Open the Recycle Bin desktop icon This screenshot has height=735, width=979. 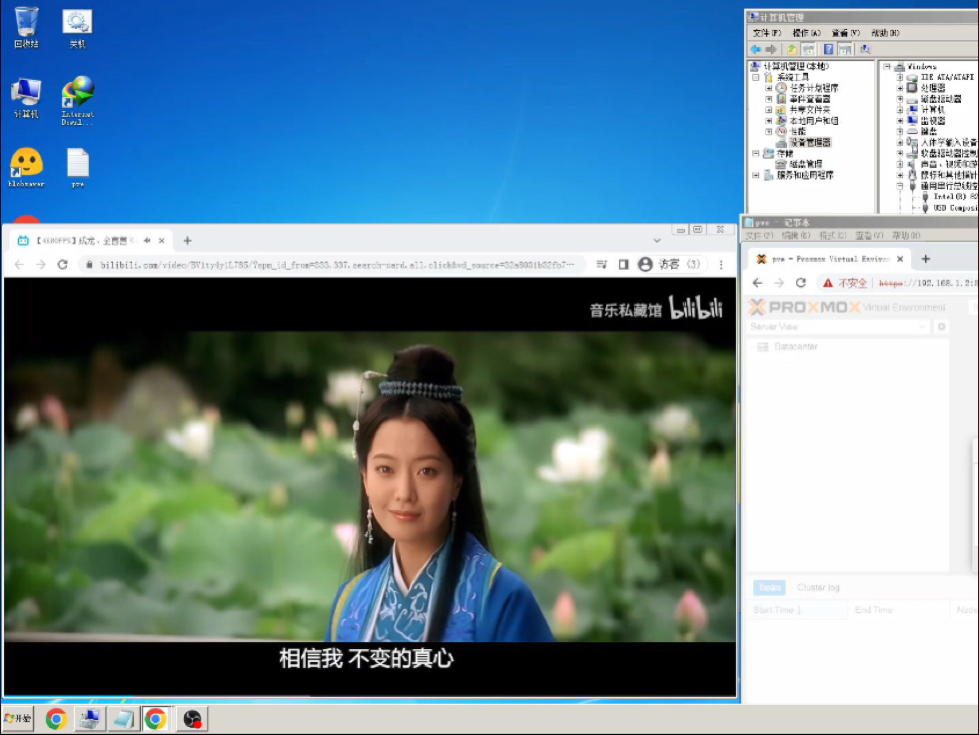pyautogui.click(x=26, y=27)
